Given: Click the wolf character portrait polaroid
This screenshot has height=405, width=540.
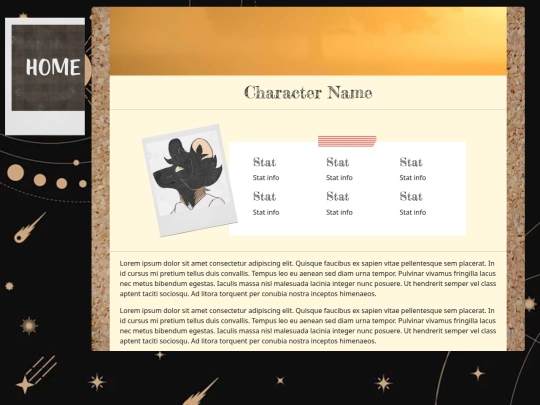Looking at the screenshot, I should coord(190,180).
